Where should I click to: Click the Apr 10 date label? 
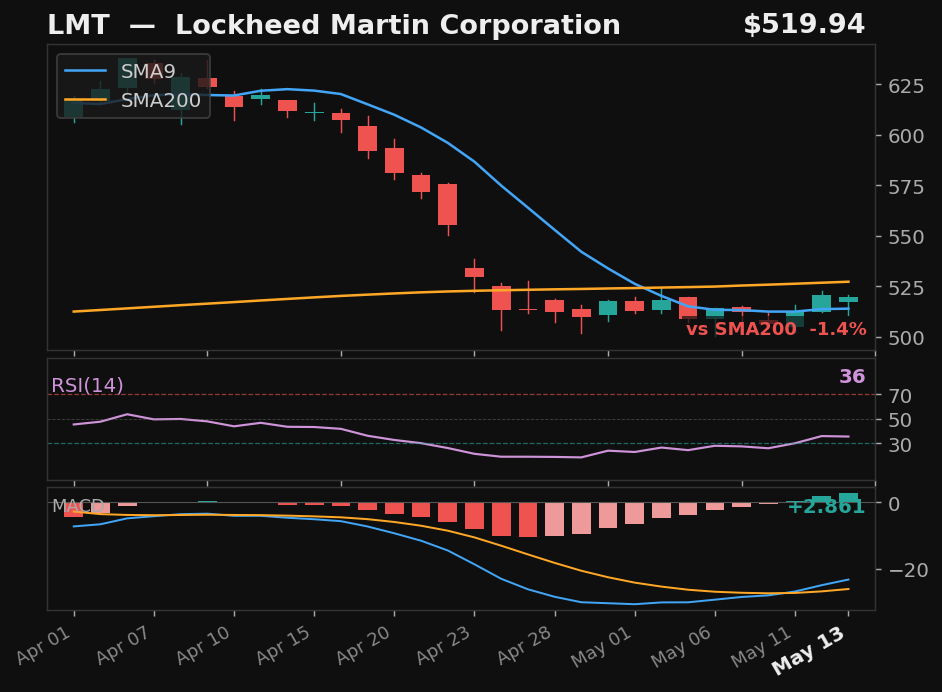204,645
